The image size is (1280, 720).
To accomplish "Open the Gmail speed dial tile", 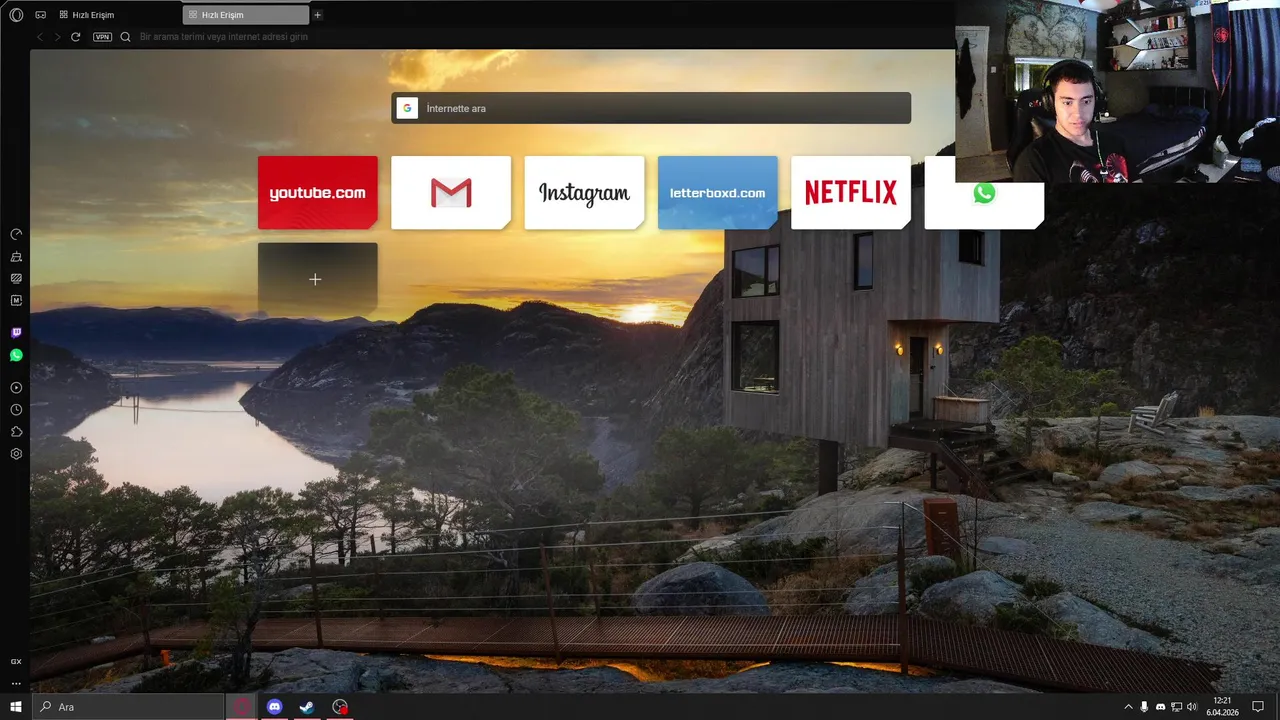I will [x=451, y=192].
